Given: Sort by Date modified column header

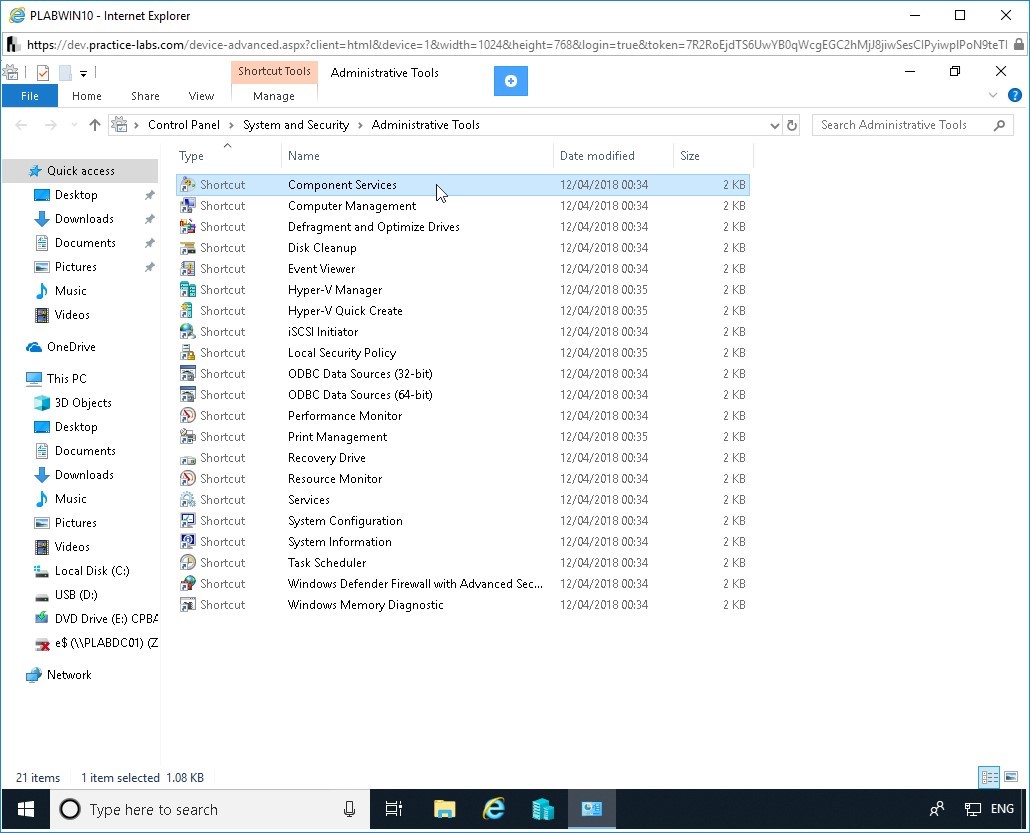Looking at the screenshot, I should 613,156.
